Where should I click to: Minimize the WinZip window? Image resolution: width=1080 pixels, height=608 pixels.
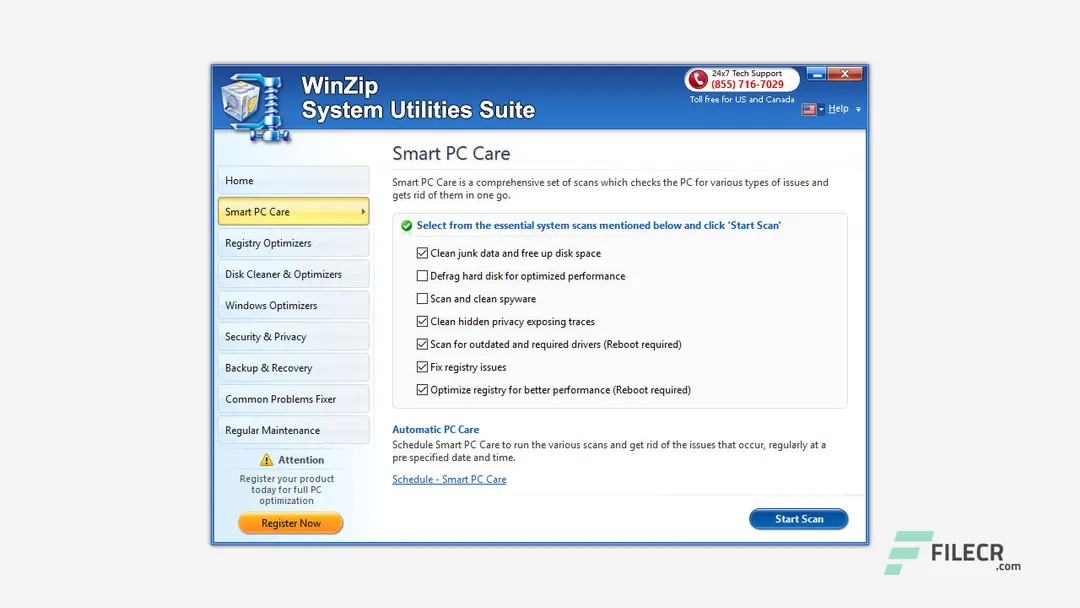coord(816,74)
